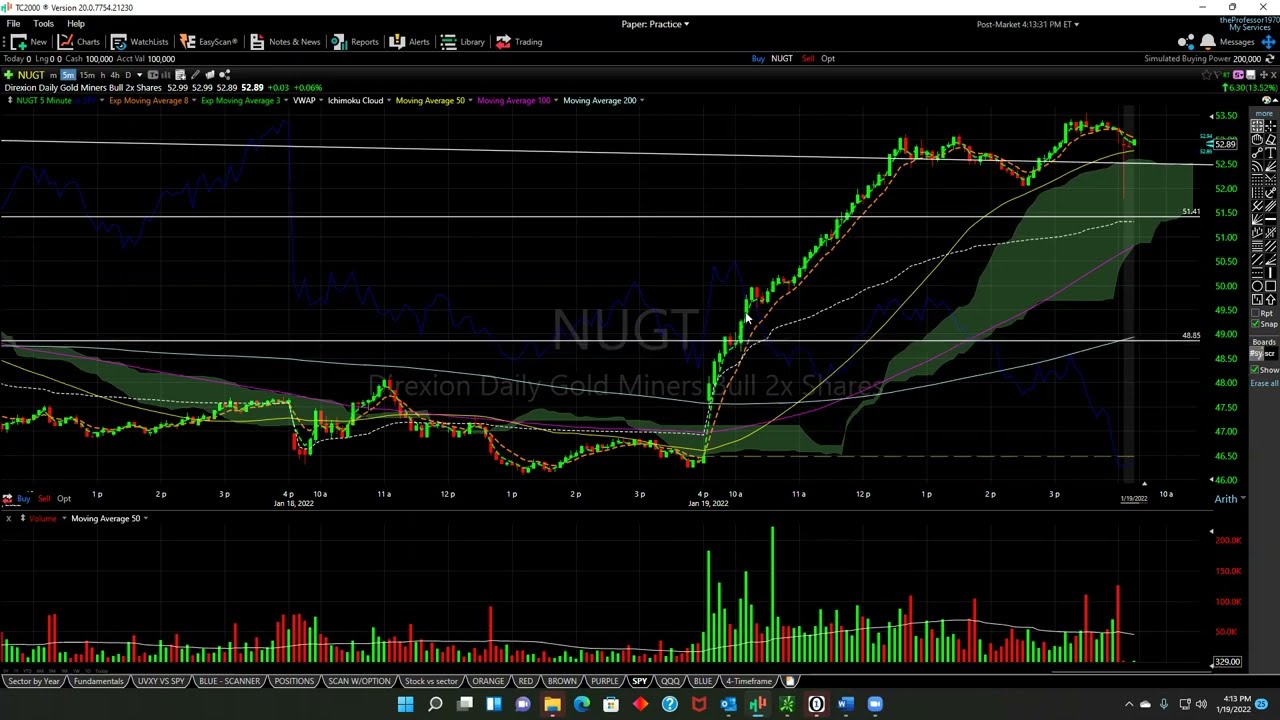1280x720 pixels.
Task: Open the File menu
Action: [14, 23]
